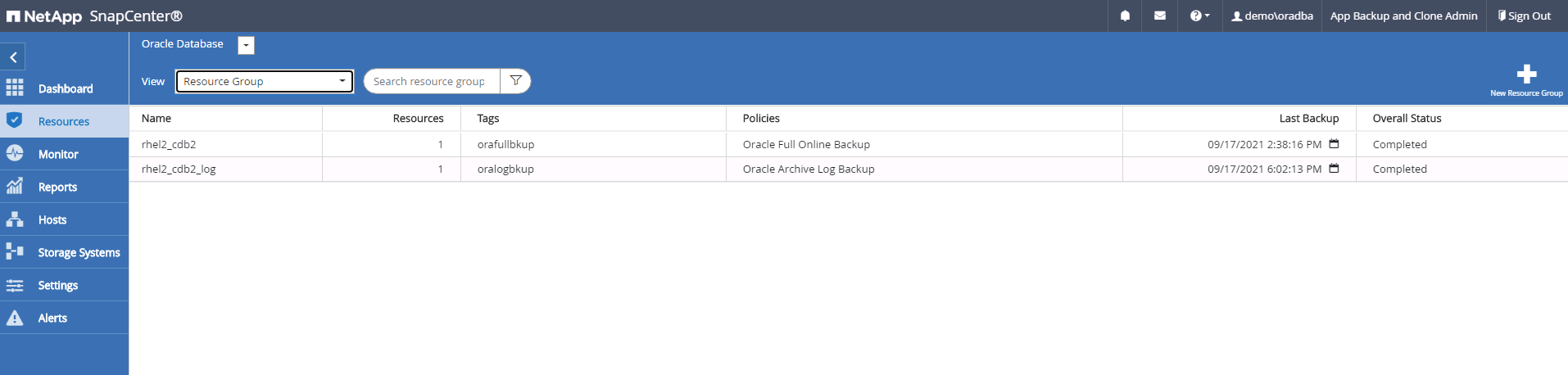This screenshot has height=375, width=1568.
Task: Select Resources in the sidebar
Action: 64,121
